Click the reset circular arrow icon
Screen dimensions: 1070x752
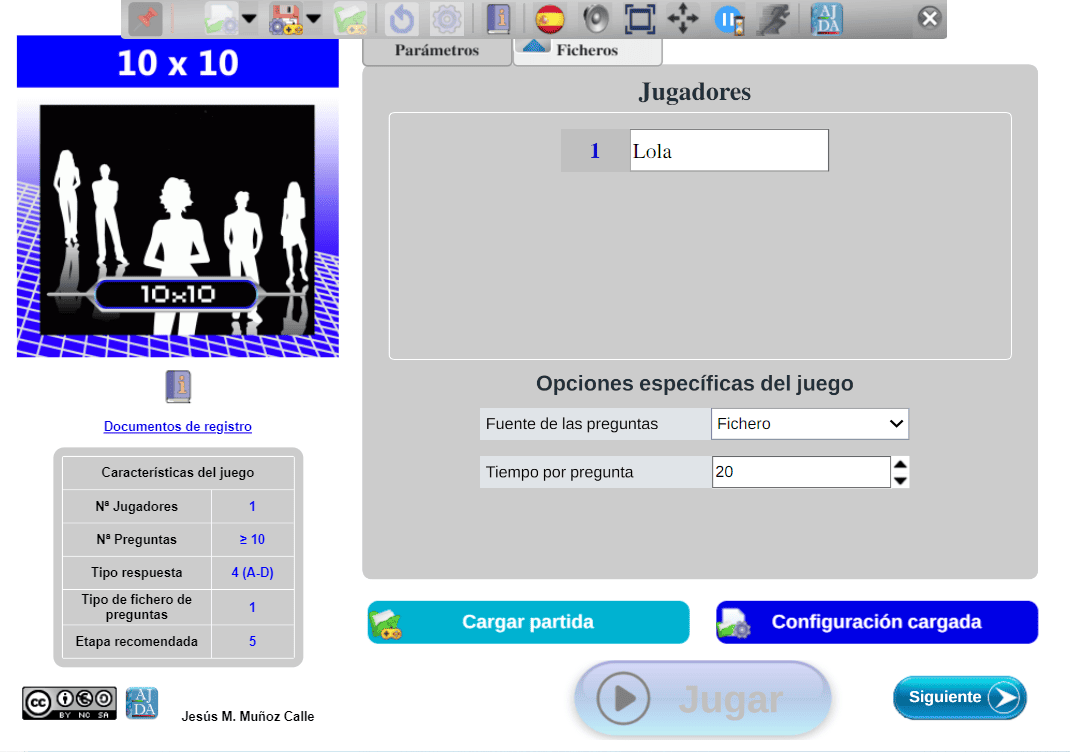point(401,19)
